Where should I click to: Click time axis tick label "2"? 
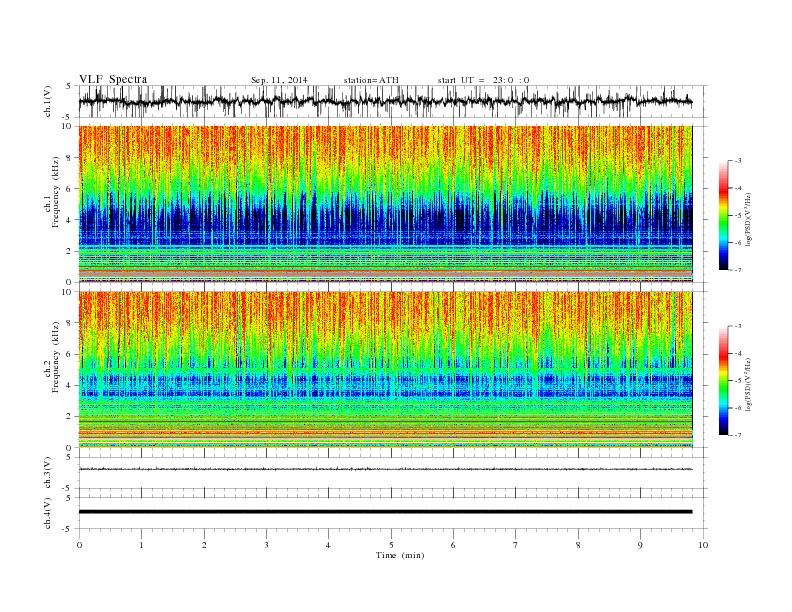pos(204,545)
